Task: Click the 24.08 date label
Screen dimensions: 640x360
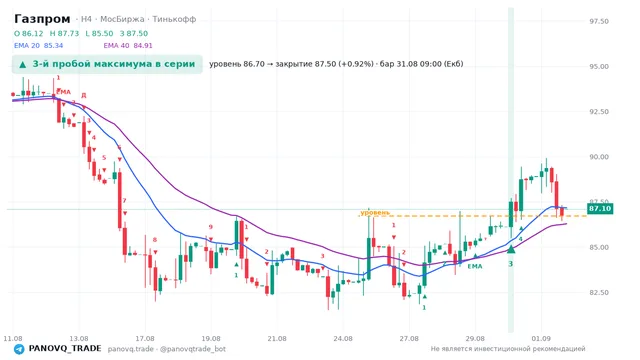Action: pos(343,338)
